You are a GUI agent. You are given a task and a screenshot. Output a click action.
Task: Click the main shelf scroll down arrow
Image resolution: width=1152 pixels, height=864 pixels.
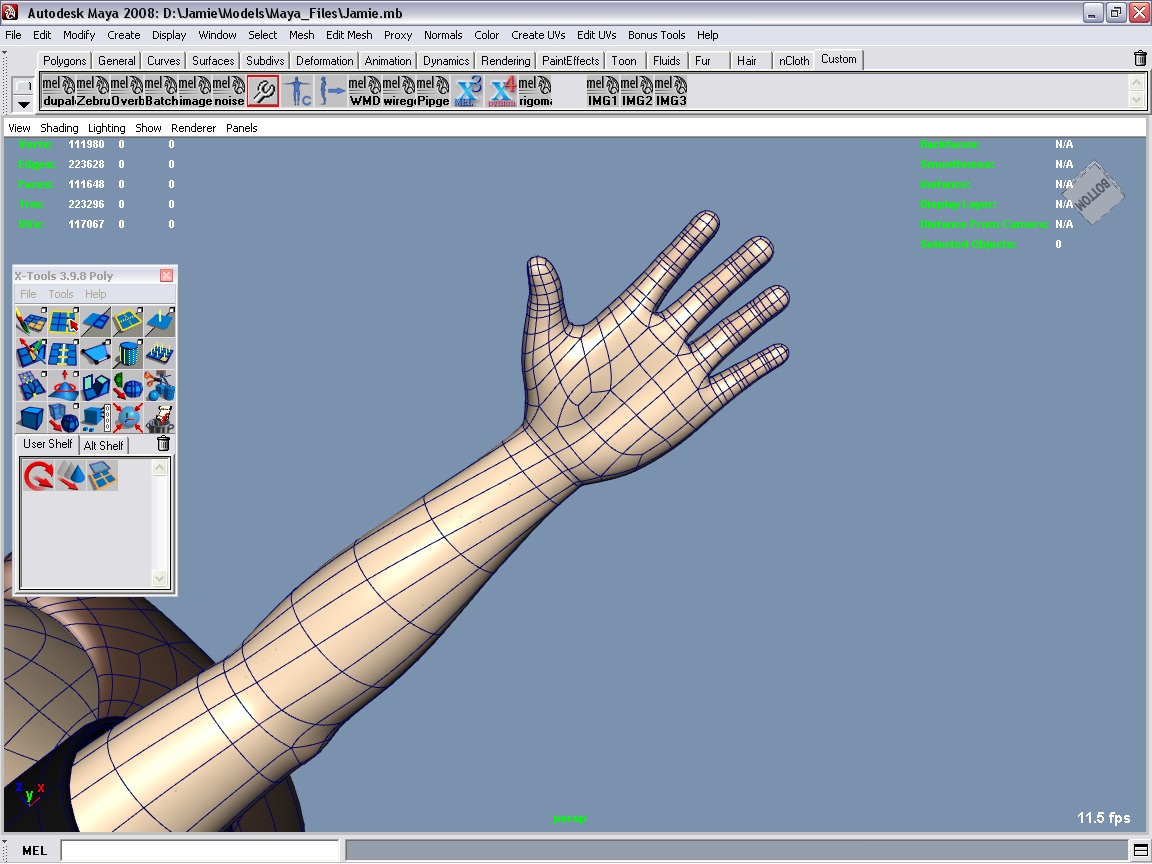pos(1137,99)
